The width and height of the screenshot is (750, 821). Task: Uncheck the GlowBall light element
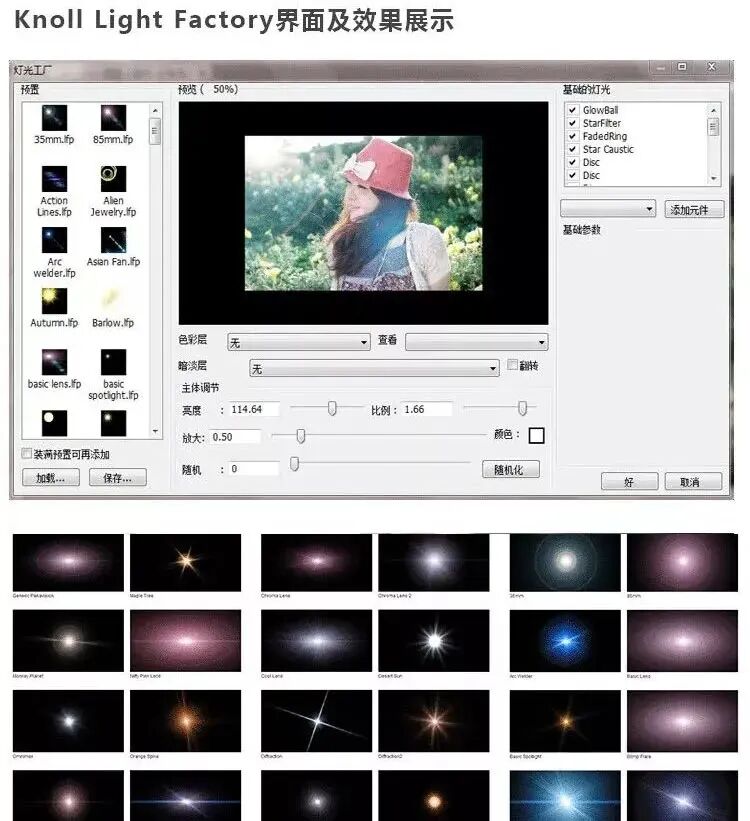(572, 110)
